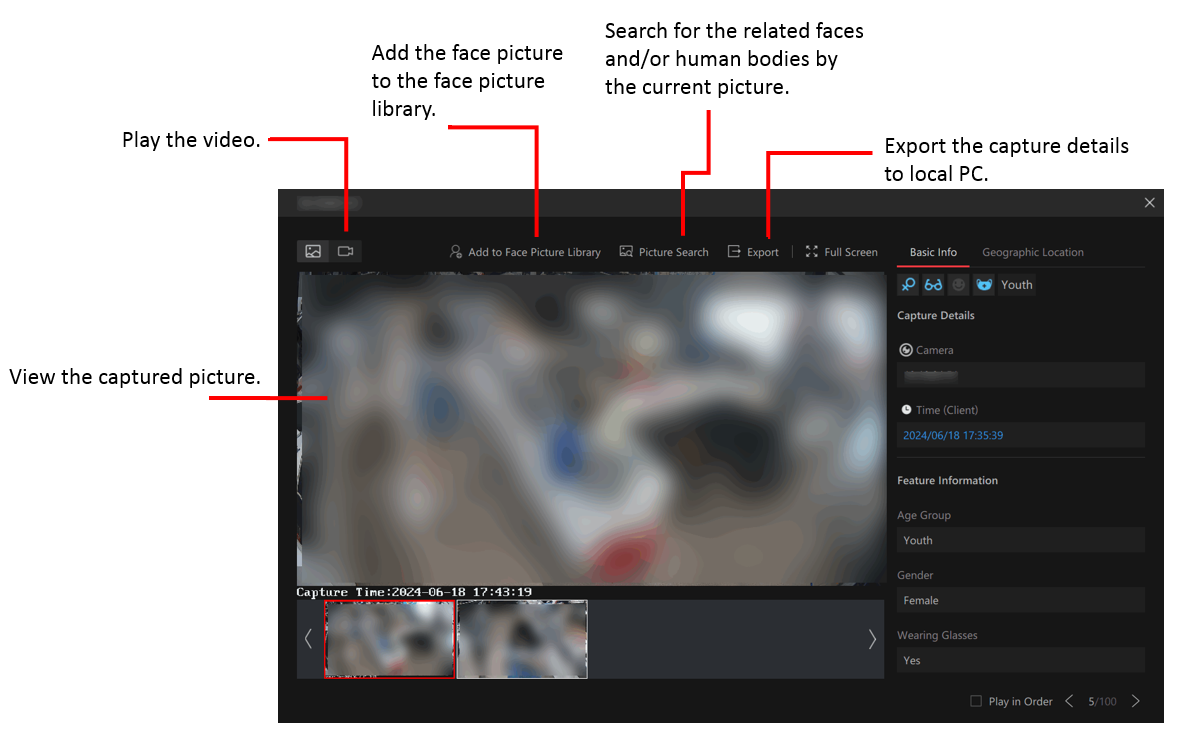Open Full Screen view

[x=841, y=252]
